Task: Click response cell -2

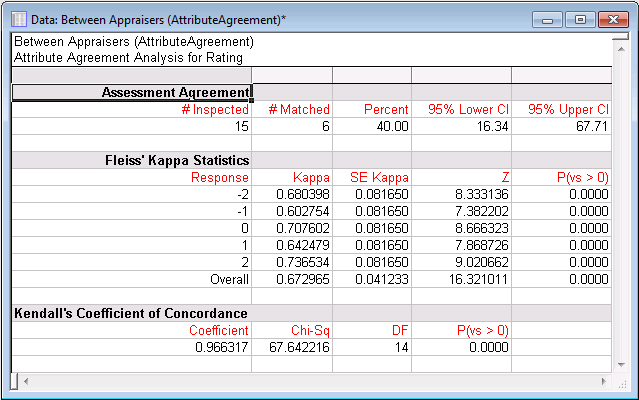Action: (132, 195)
